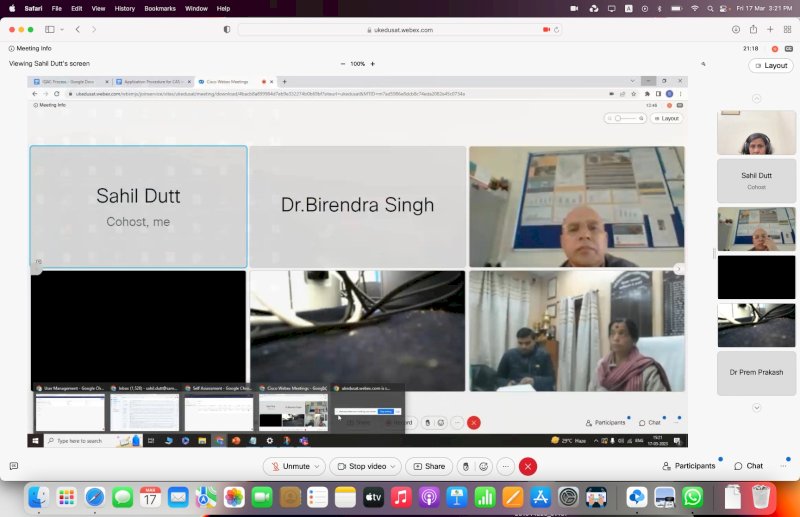Screen dimensions: 800x517
Task: Open Trash in the Dock
Action: point(760,497)
